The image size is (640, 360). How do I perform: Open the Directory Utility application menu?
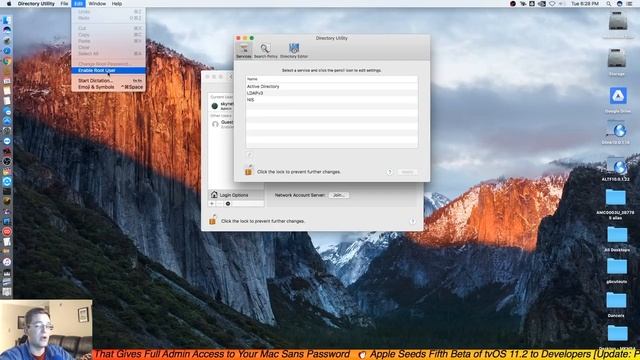(x=36, y=4)
